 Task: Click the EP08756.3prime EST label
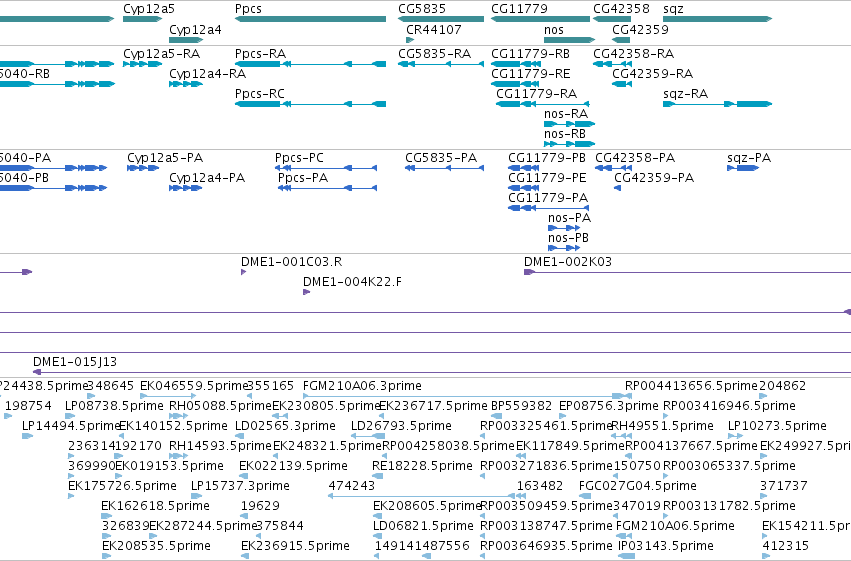[608, 406]
